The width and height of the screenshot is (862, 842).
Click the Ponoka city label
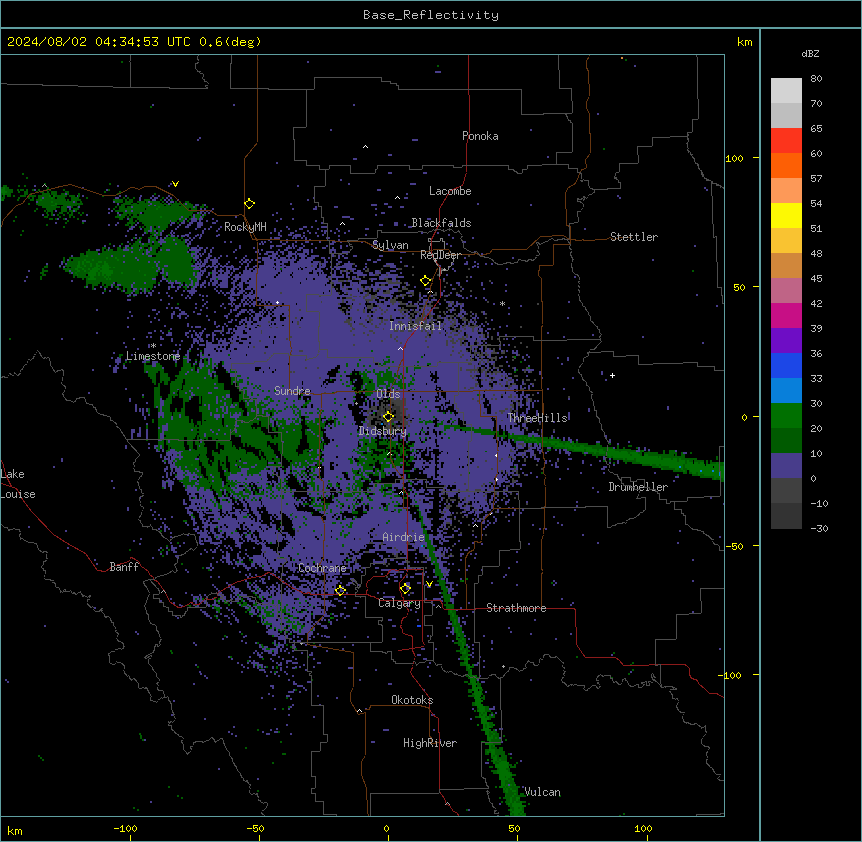tap(480, 136)
